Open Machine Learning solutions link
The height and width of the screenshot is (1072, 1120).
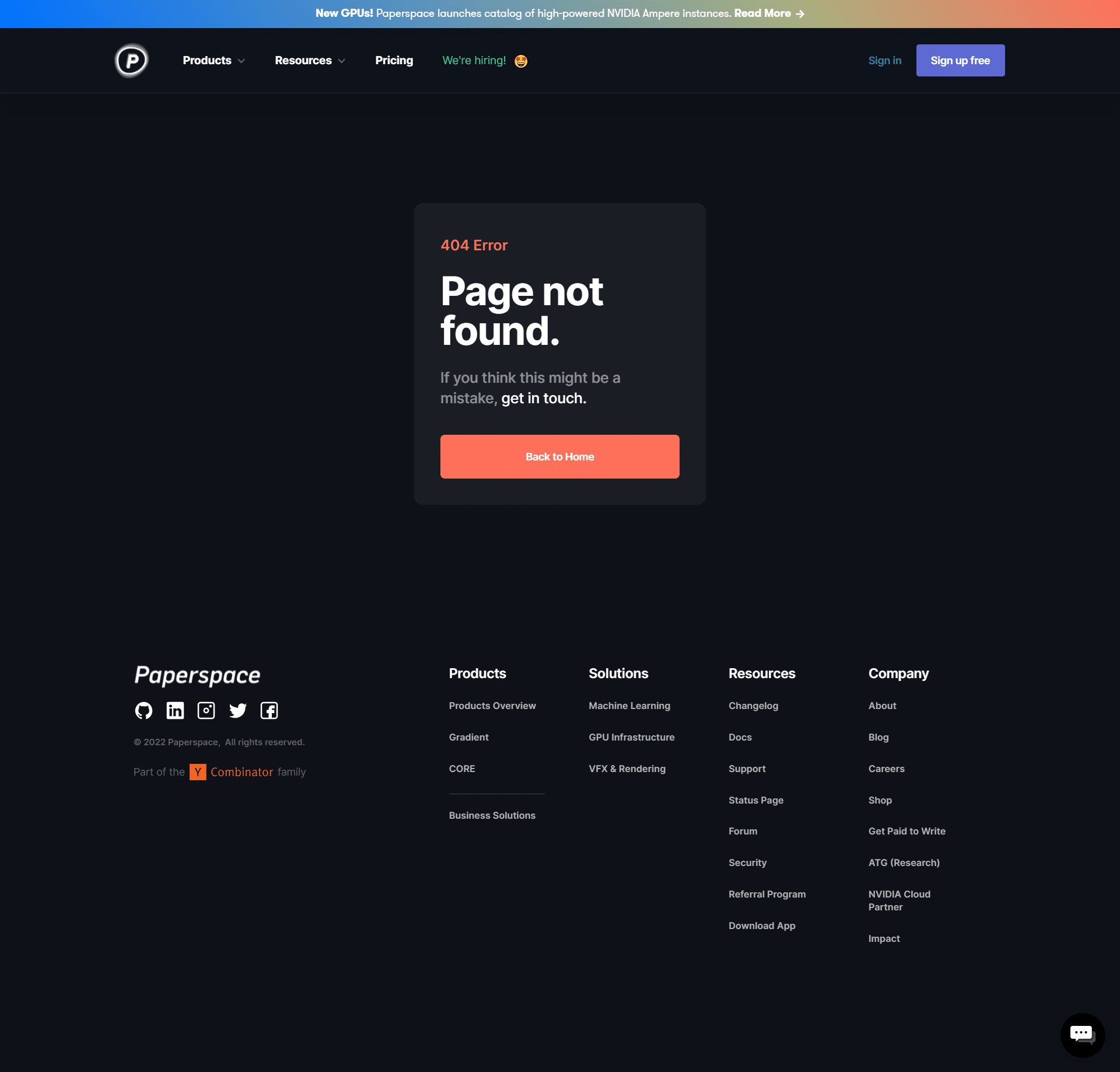tap(629, 706)
